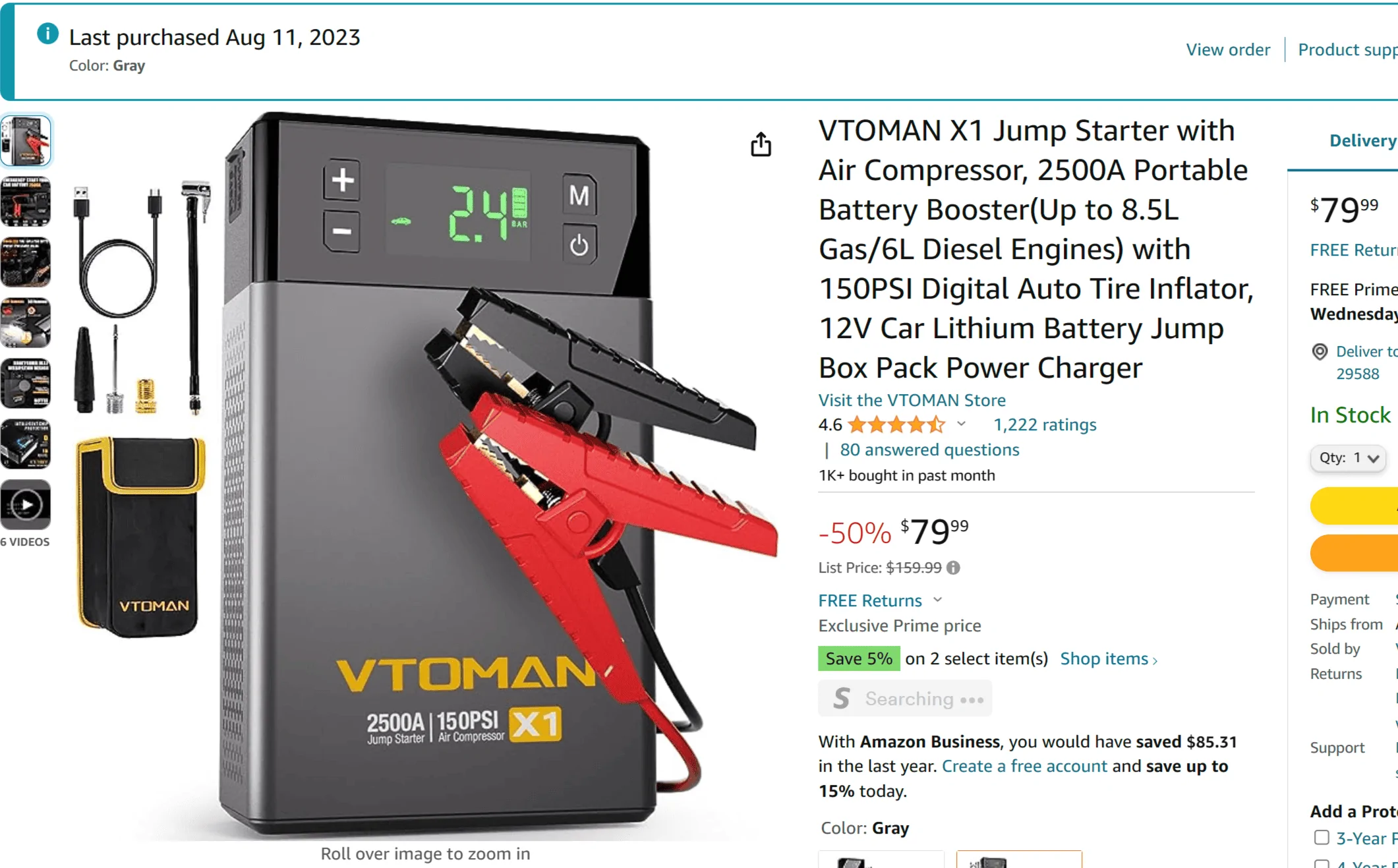Select the second product thumbnail image
Screen dimensions: 1398x868
click(x=26, y=201)
